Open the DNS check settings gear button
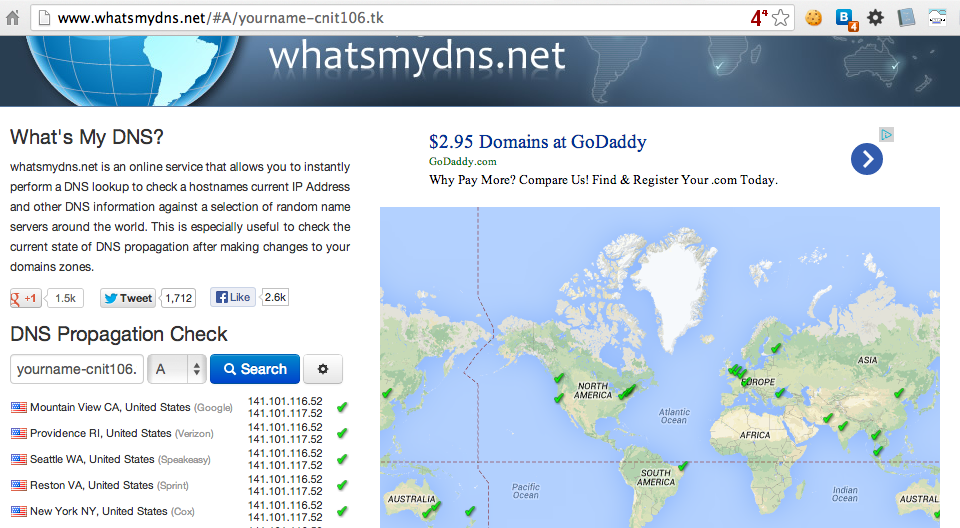 (323, 369)
